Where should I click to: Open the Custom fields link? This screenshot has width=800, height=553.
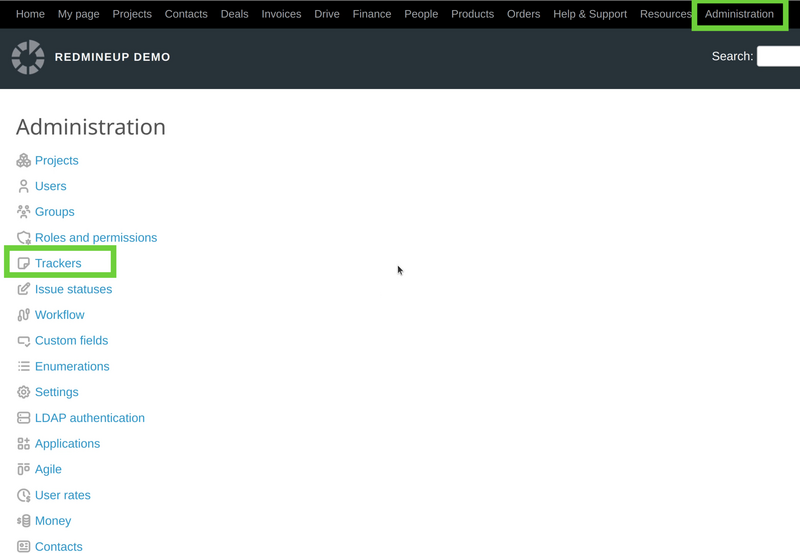[x=71, y=341]
